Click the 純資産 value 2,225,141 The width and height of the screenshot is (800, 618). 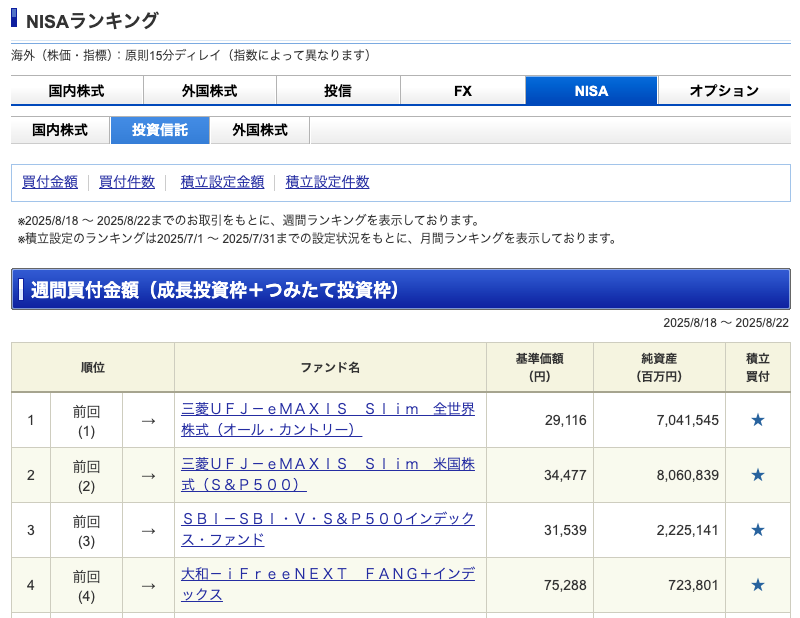point(687,530)
